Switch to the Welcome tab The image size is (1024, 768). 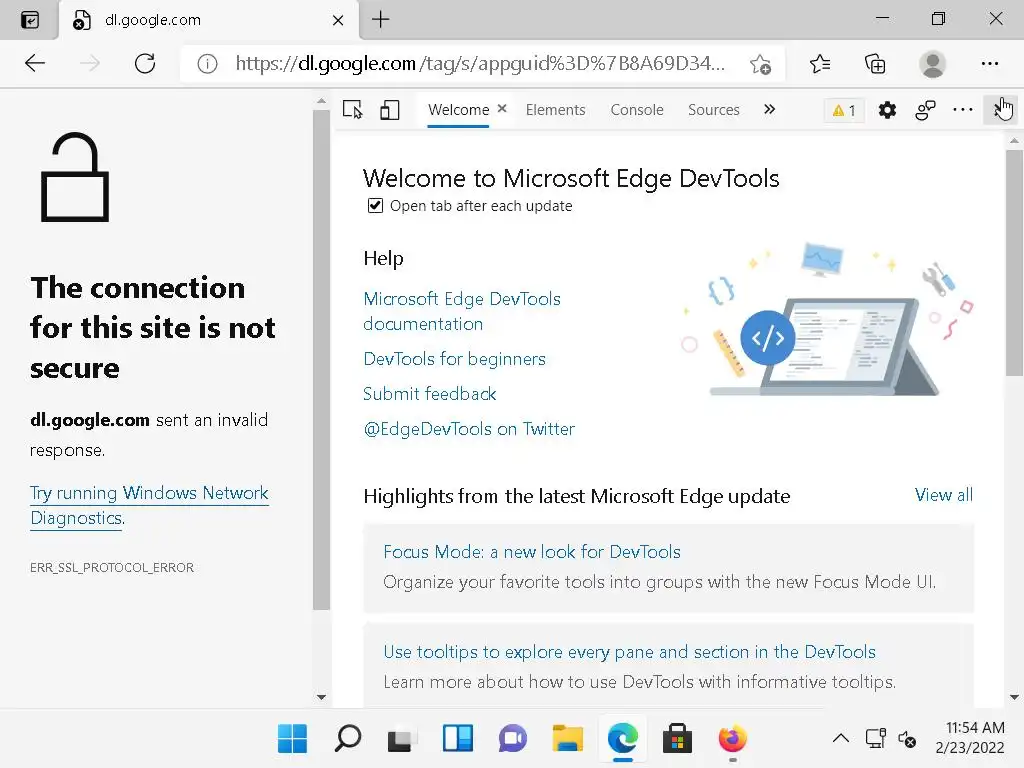(458, 110)
